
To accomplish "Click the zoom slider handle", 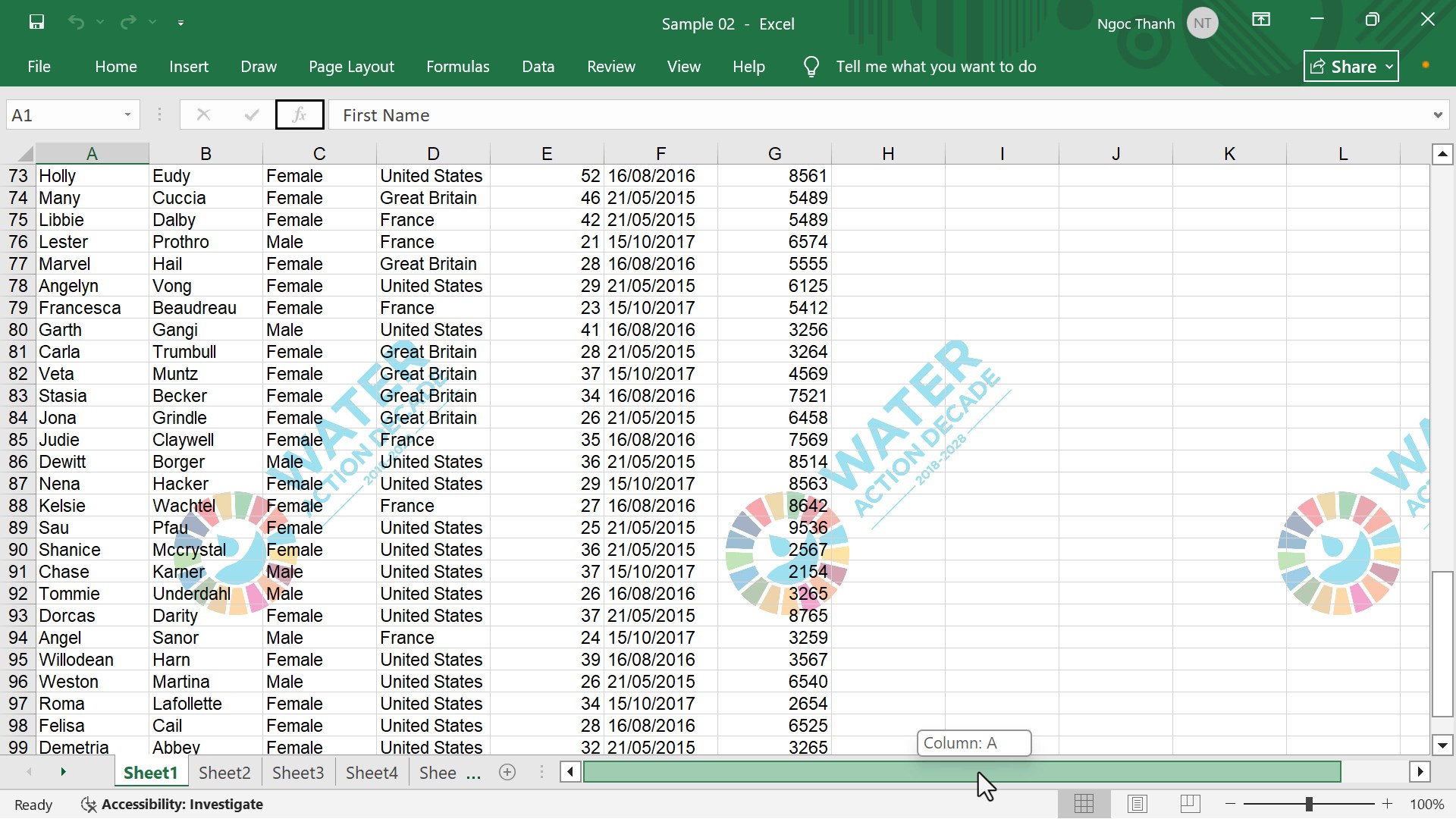I will [x=1309, y=804].
